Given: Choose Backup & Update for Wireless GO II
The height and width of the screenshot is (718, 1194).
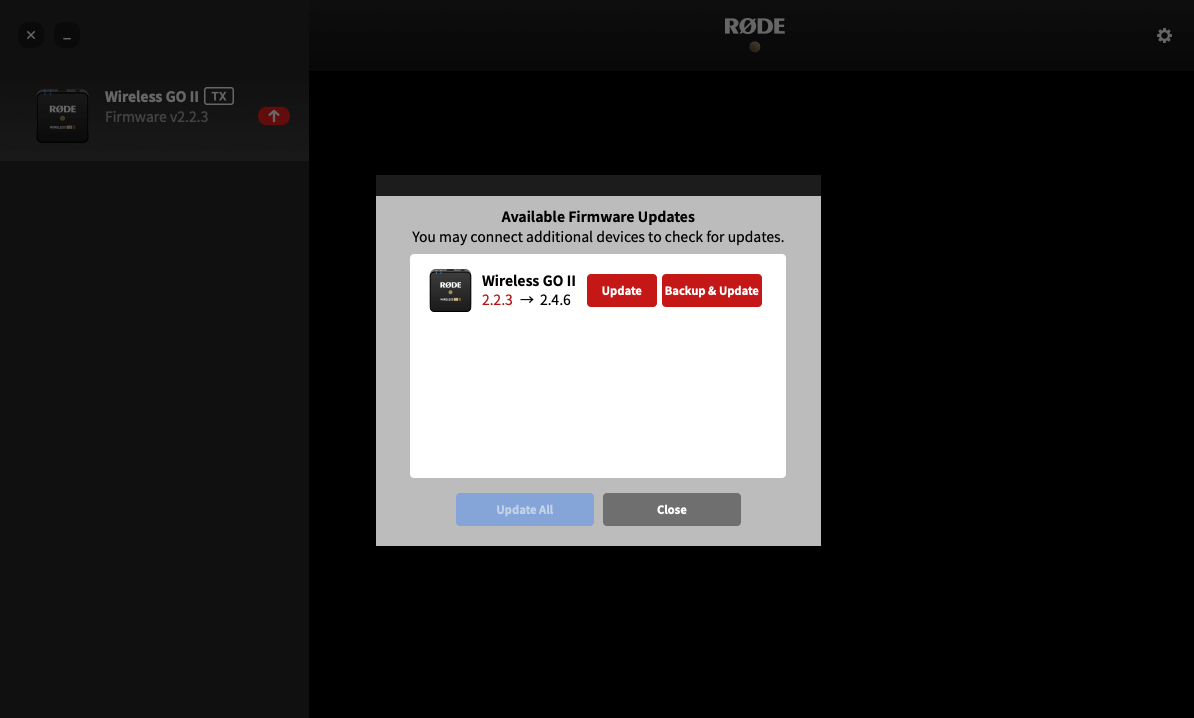Looking at the screenshot, I should (711, 290).
